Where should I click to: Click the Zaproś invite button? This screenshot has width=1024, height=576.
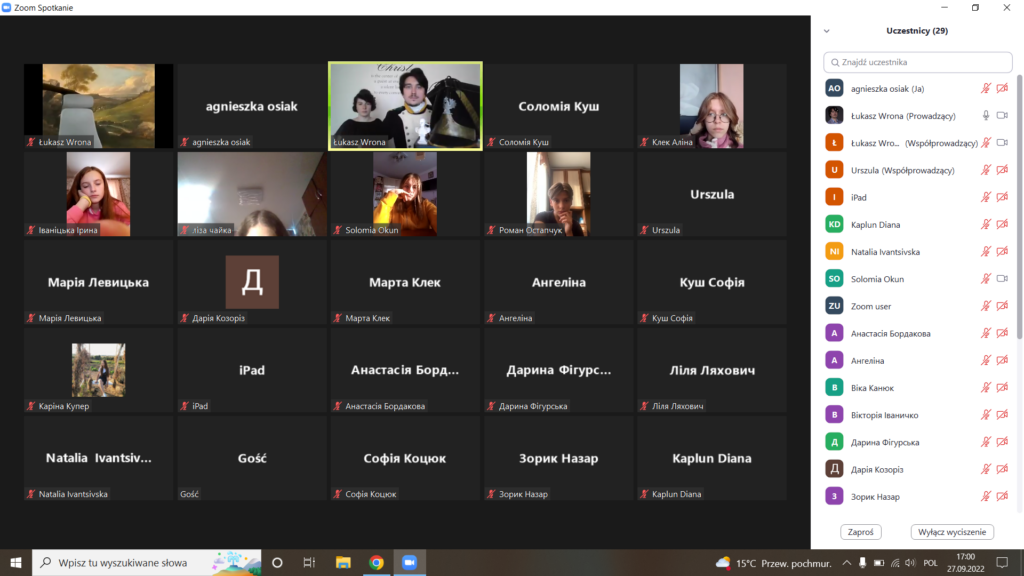click(860, 532)
